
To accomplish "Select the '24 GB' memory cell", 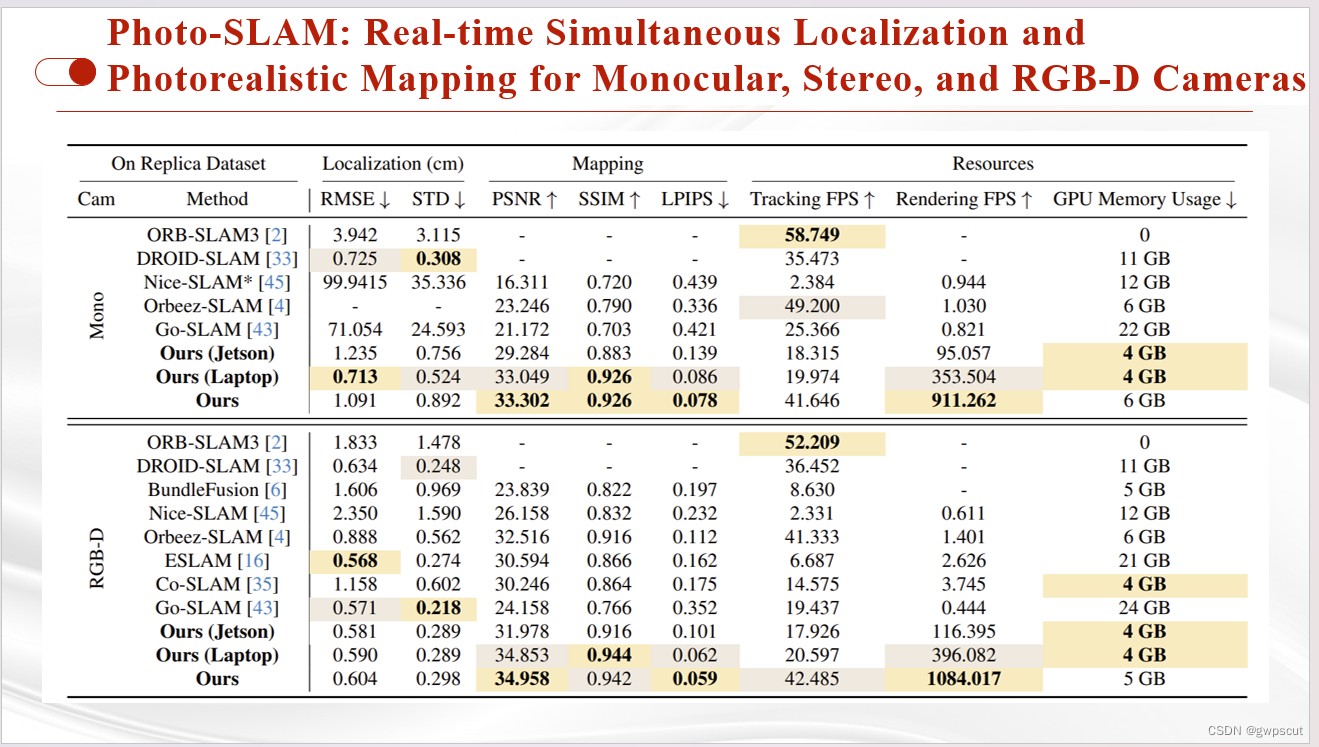I will pos(1145,608).
